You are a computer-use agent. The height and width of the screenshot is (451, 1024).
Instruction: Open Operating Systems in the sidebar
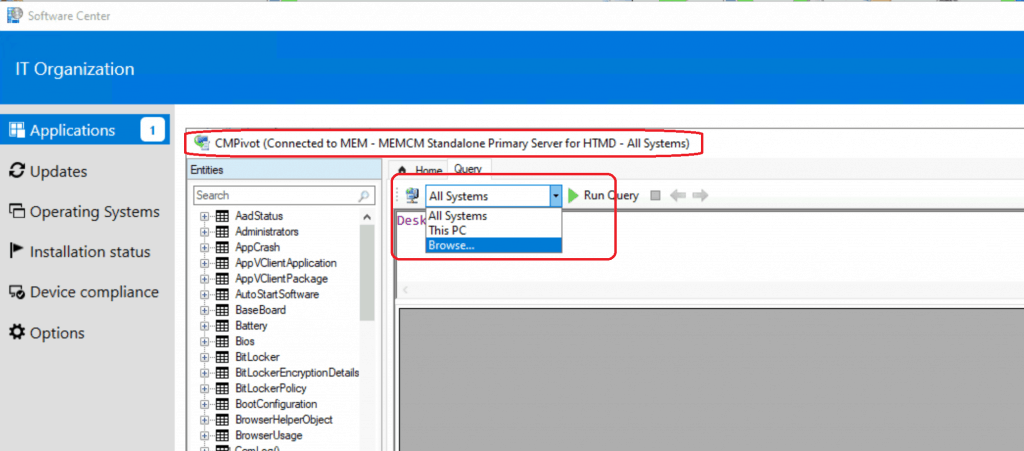click(x=85, y=212)
